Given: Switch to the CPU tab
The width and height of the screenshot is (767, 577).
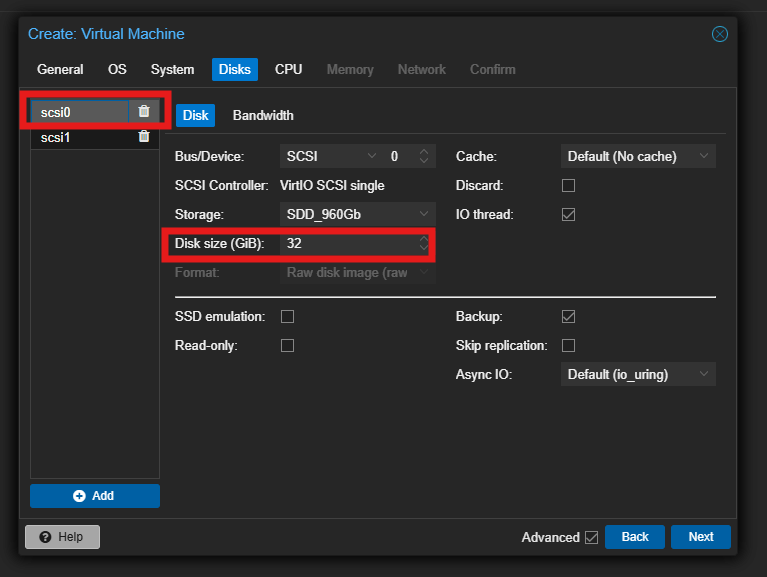Looking at the screenshot, I should point(288,69).
